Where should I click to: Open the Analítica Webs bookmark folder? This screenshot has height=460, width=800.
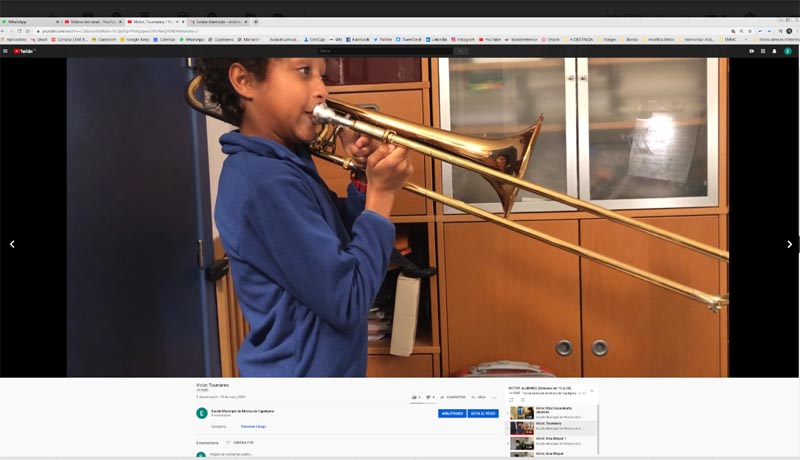tap(658, 39)
